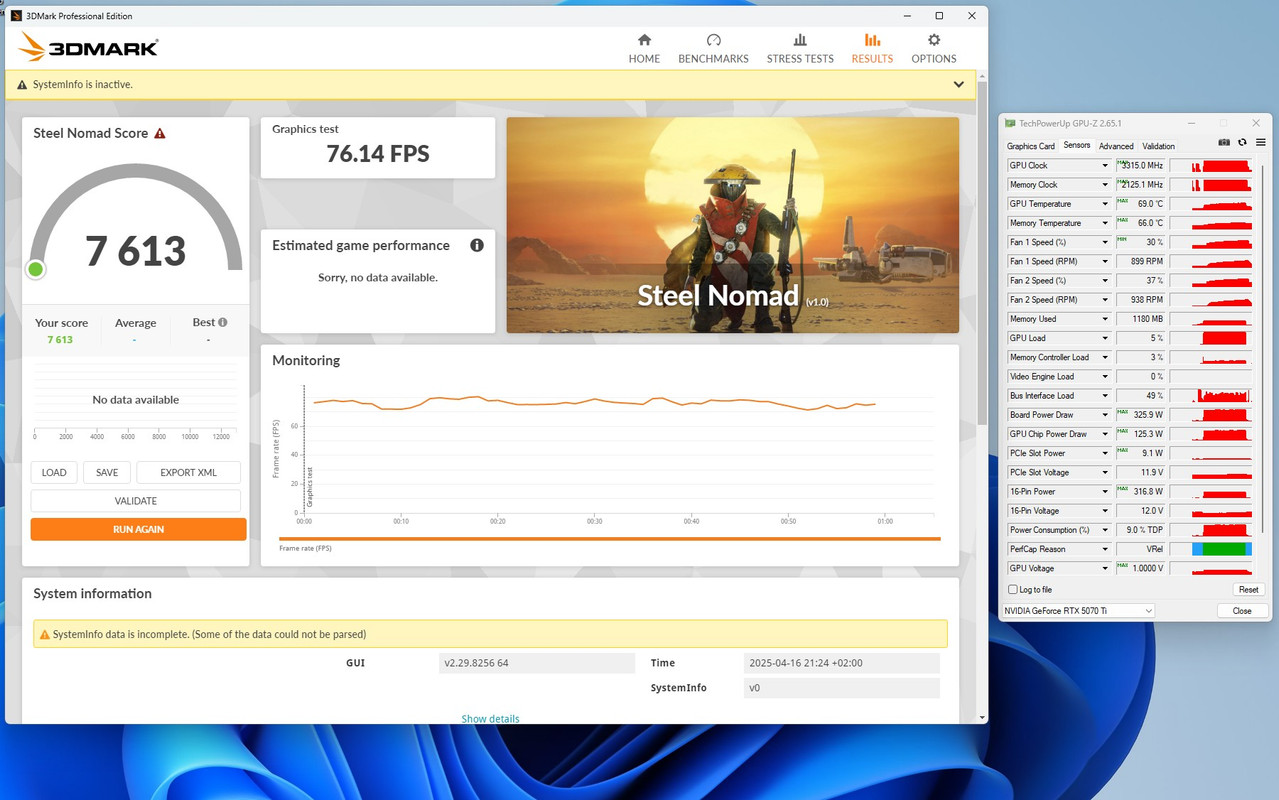
Task: Open the PerfCap Reason dropdown arrow
Action: pyautogui.click(x=1105, y=549)
